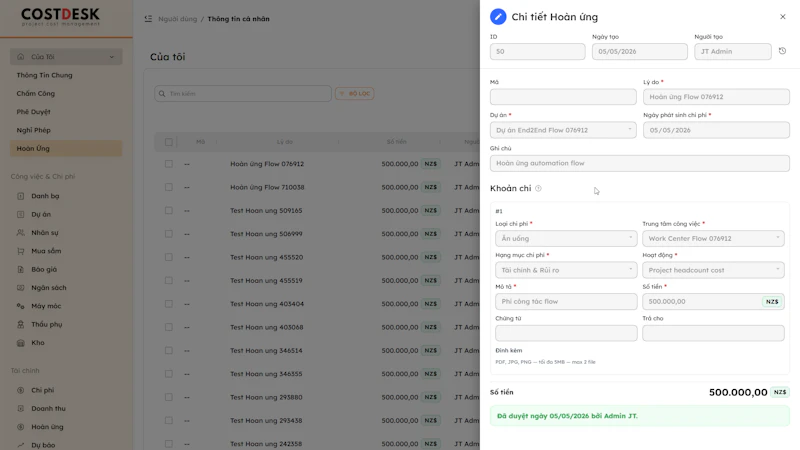The height and width of the screenshot is (450, 800).
Task: Click the search magnifier icon
Action: click(162, 94)
